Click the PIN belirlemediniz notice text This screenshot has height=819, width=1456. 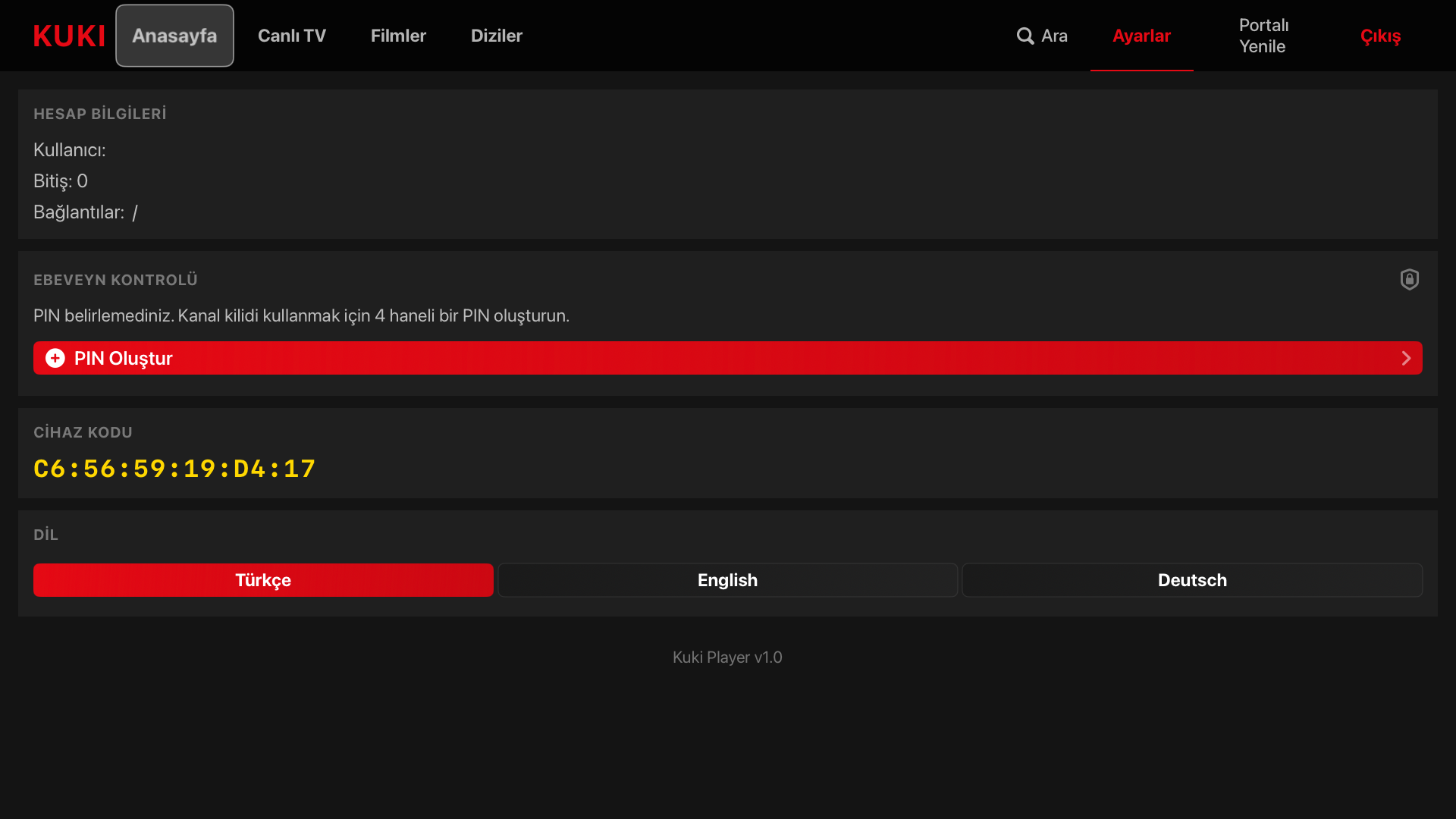pyautogui.click(x=301, y=315)
